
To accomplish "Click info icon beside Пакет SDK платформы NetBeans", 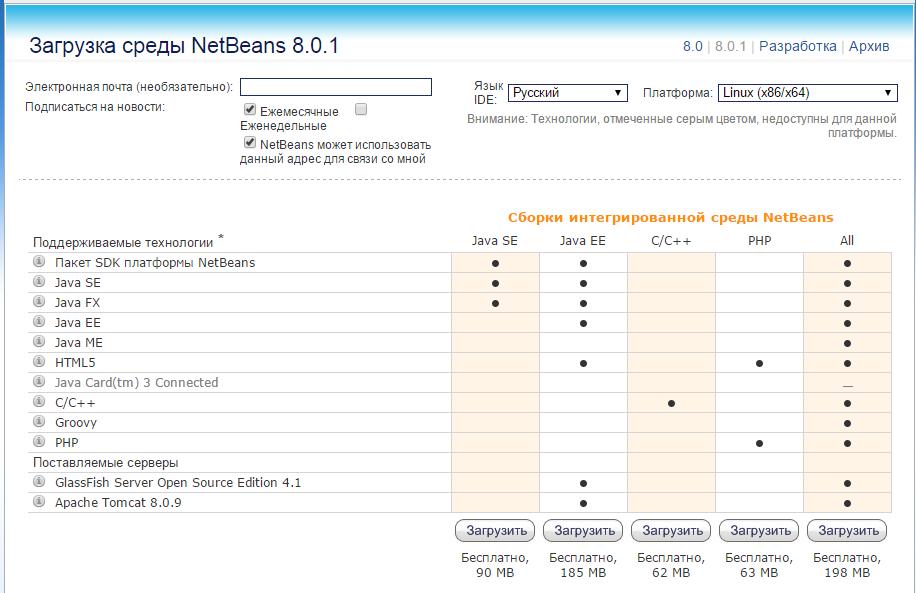I will tap(39, 261).
